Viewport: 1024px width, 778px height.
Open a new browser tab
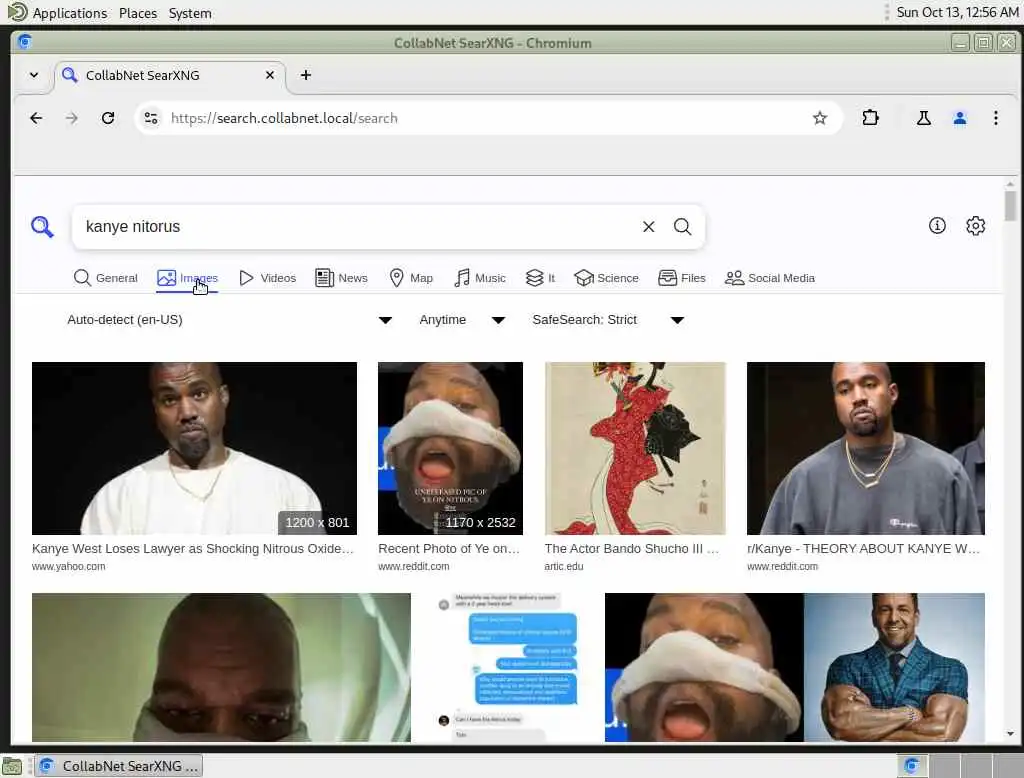click(306, 75)
